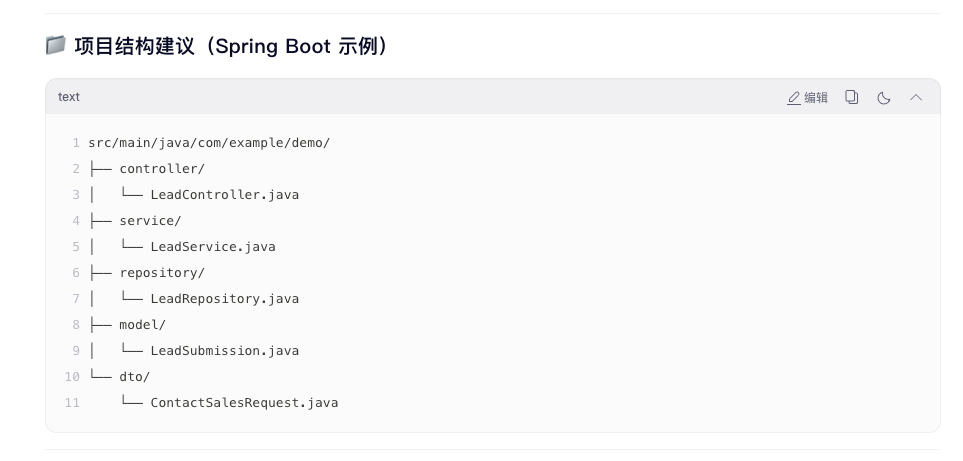The height and width of the screenshot is (461, 963).
Task: Select the LeadService.java file line
Action: (213, 247)
